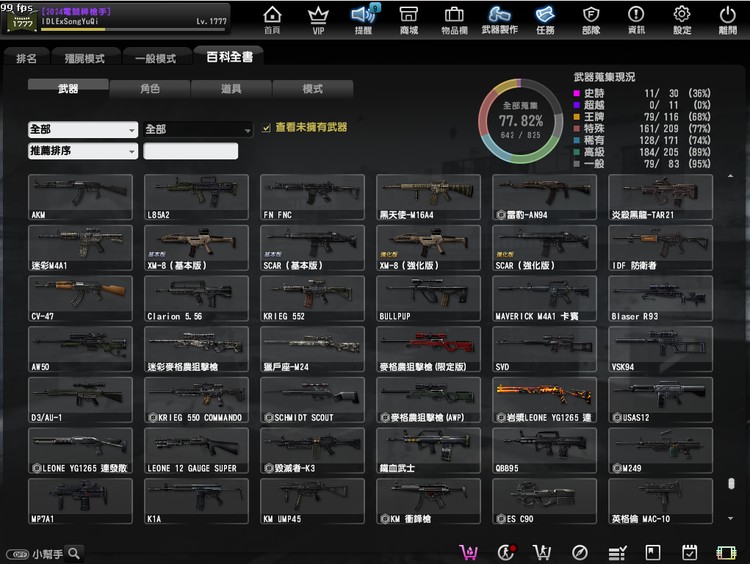Open the VIP crown icon

[x=318, y=20]
